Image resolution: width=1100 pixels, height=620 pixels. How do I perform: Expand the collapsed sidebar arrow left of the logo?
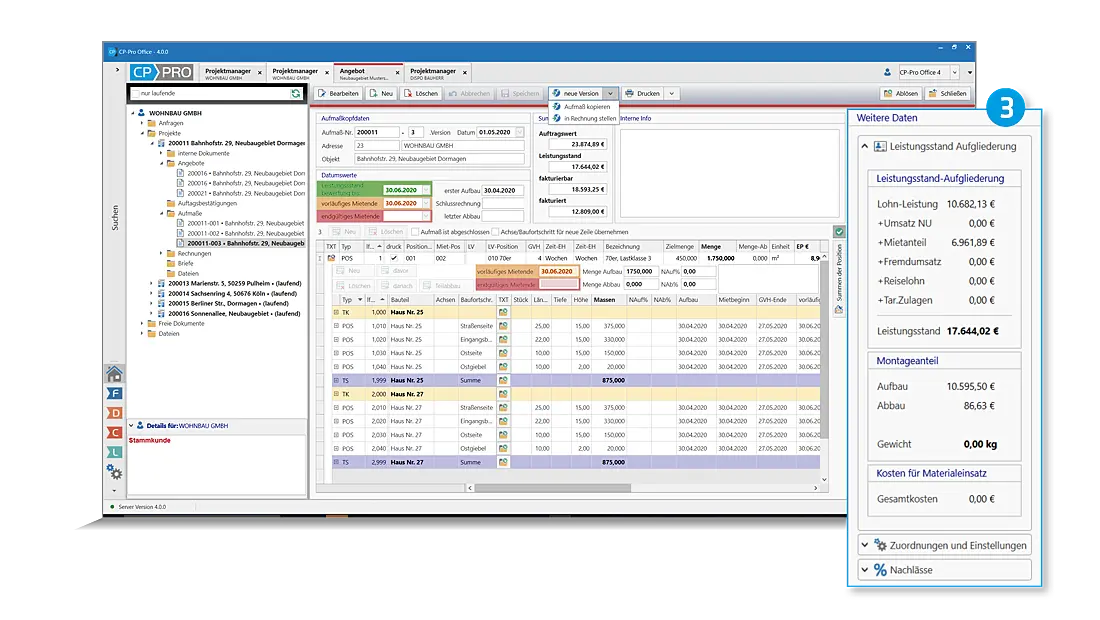click(117, 69)
